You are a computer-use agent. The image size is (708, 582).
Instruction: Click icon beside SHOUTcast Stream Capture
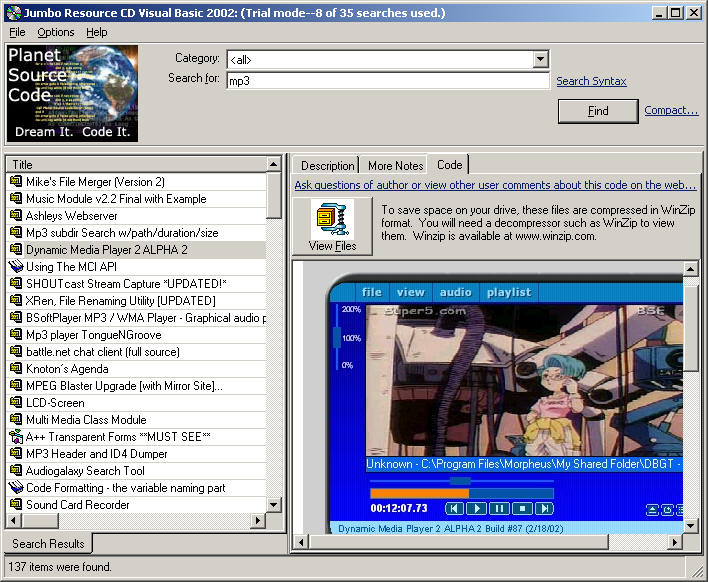pos(16,284)
